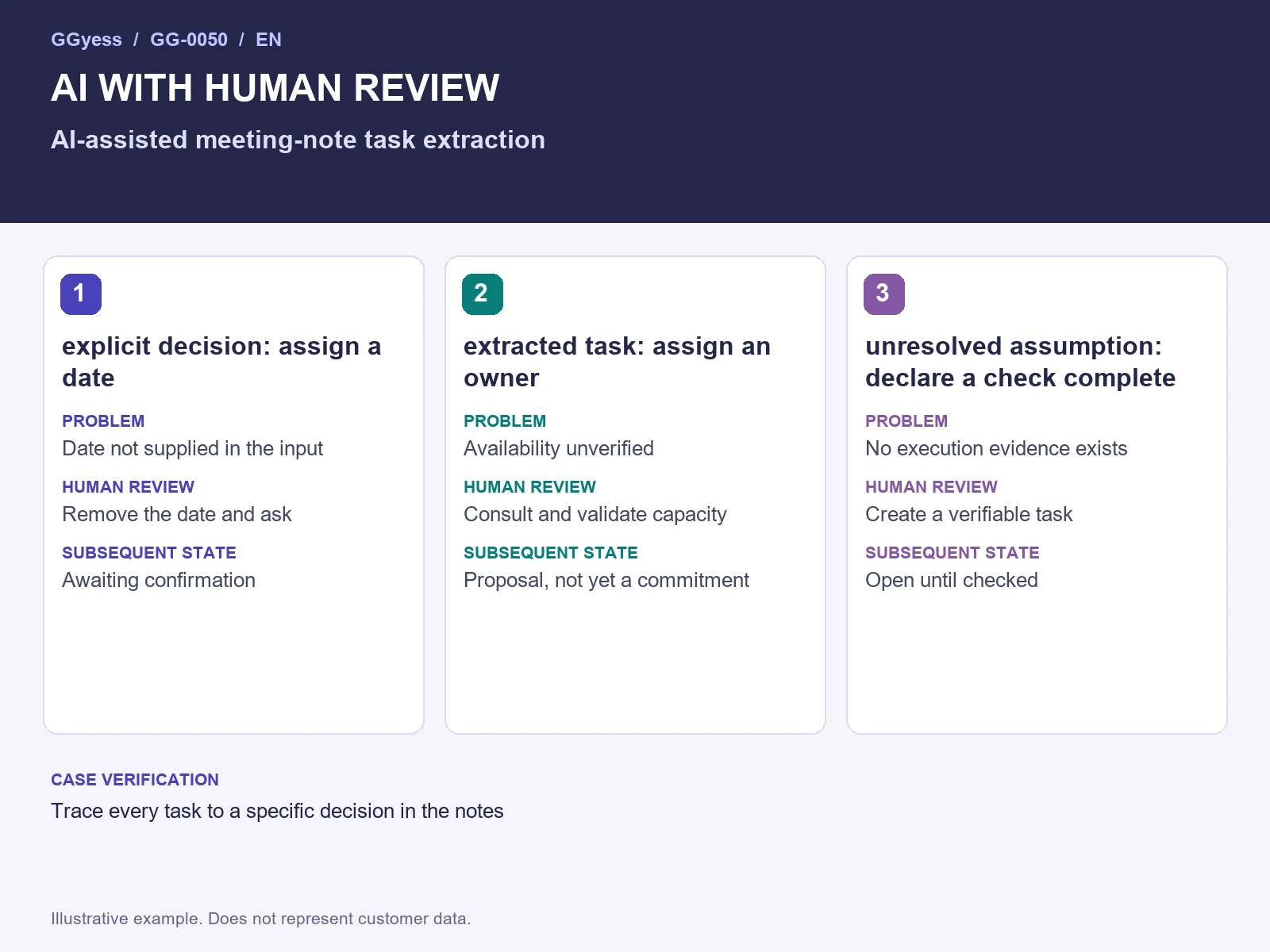Open the GG-0050 breadcrumb
The height and width of the screenshot is (952, 1270).
click(x=189, y=40)
